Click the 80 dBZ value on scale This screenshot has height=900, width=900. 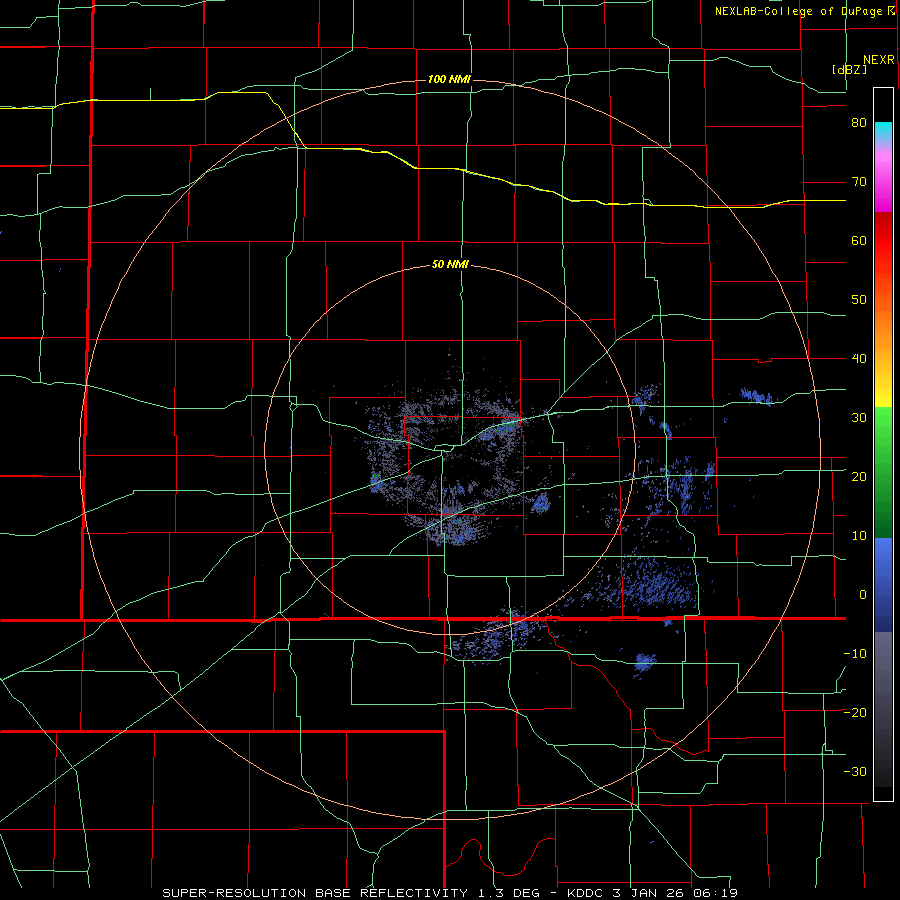pyautogui.click(x=859, y=123)
